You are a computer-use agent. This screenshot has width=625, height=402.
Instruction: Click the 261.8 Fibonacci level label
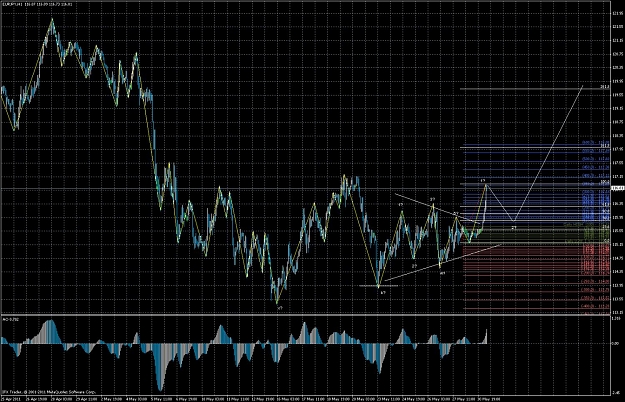click(605, 86)
